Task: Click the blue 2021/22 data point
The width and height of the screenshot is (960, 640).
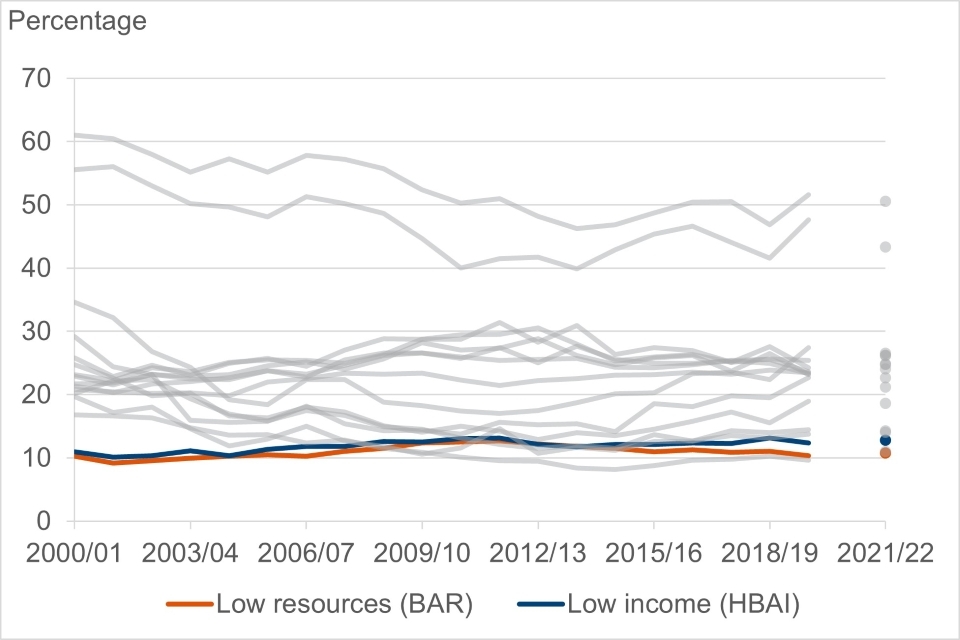Action: [885, 440]
